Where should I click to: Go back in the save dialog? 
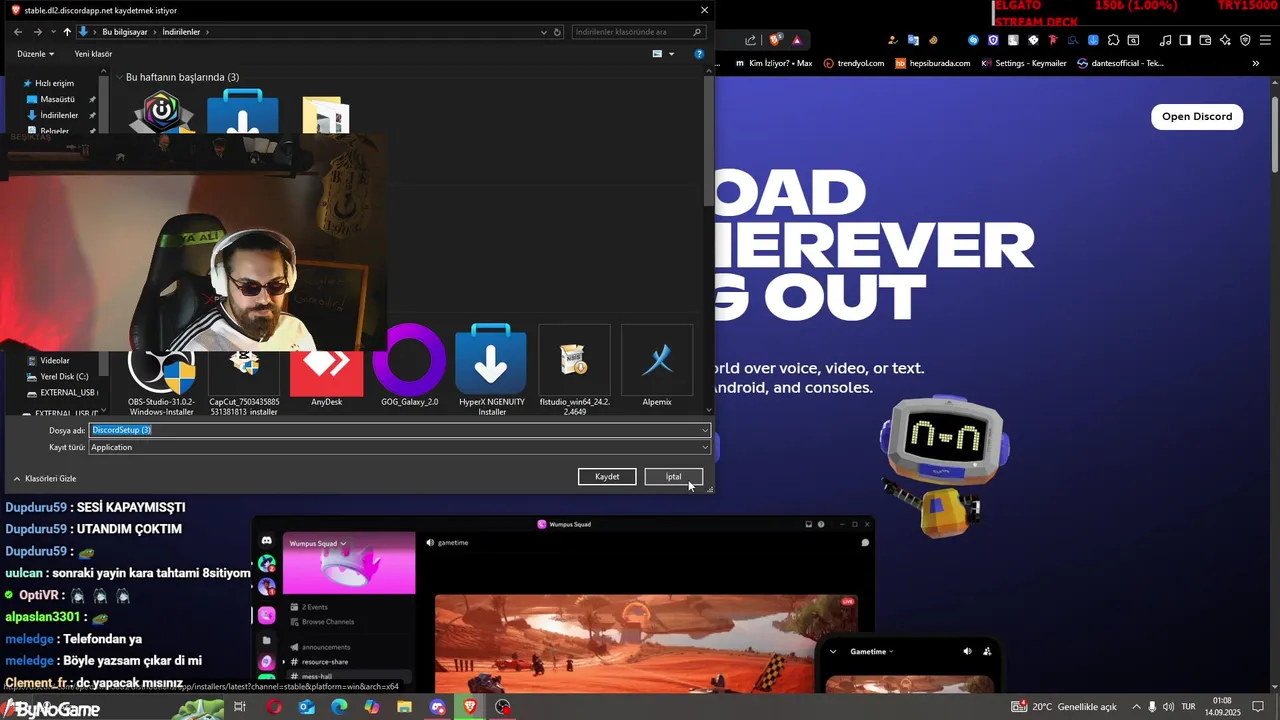click(18, 32)
